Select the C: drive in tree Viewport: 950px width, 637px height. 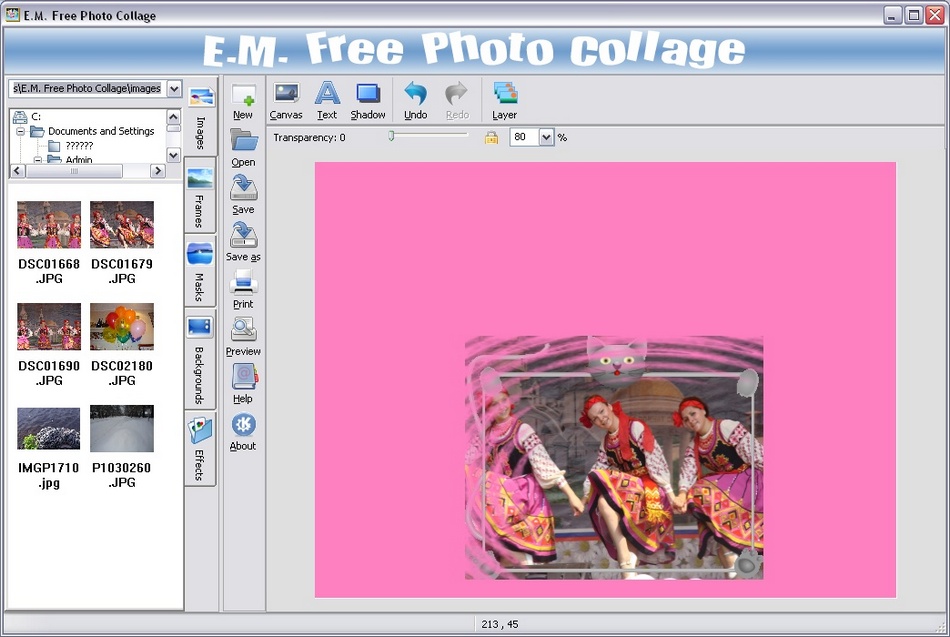(27, 116)
